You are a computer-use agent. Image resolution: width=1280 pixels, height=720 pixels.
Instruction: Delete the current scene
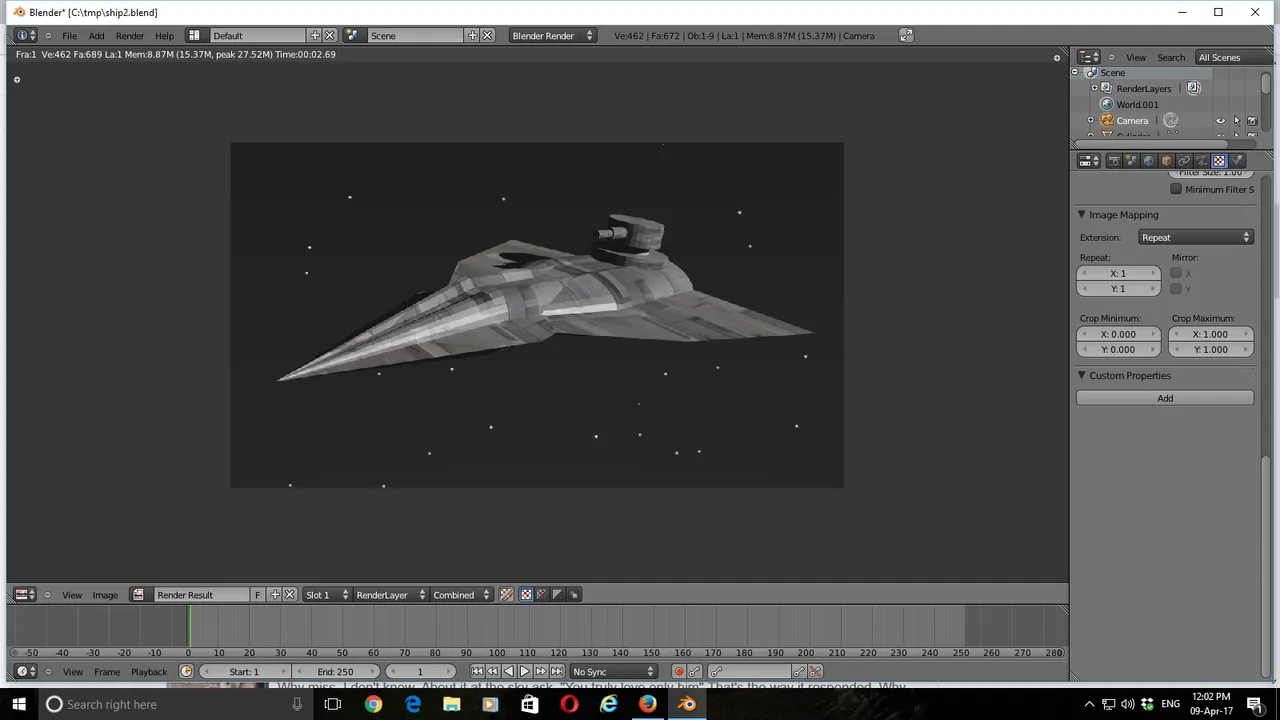(488, 36)
